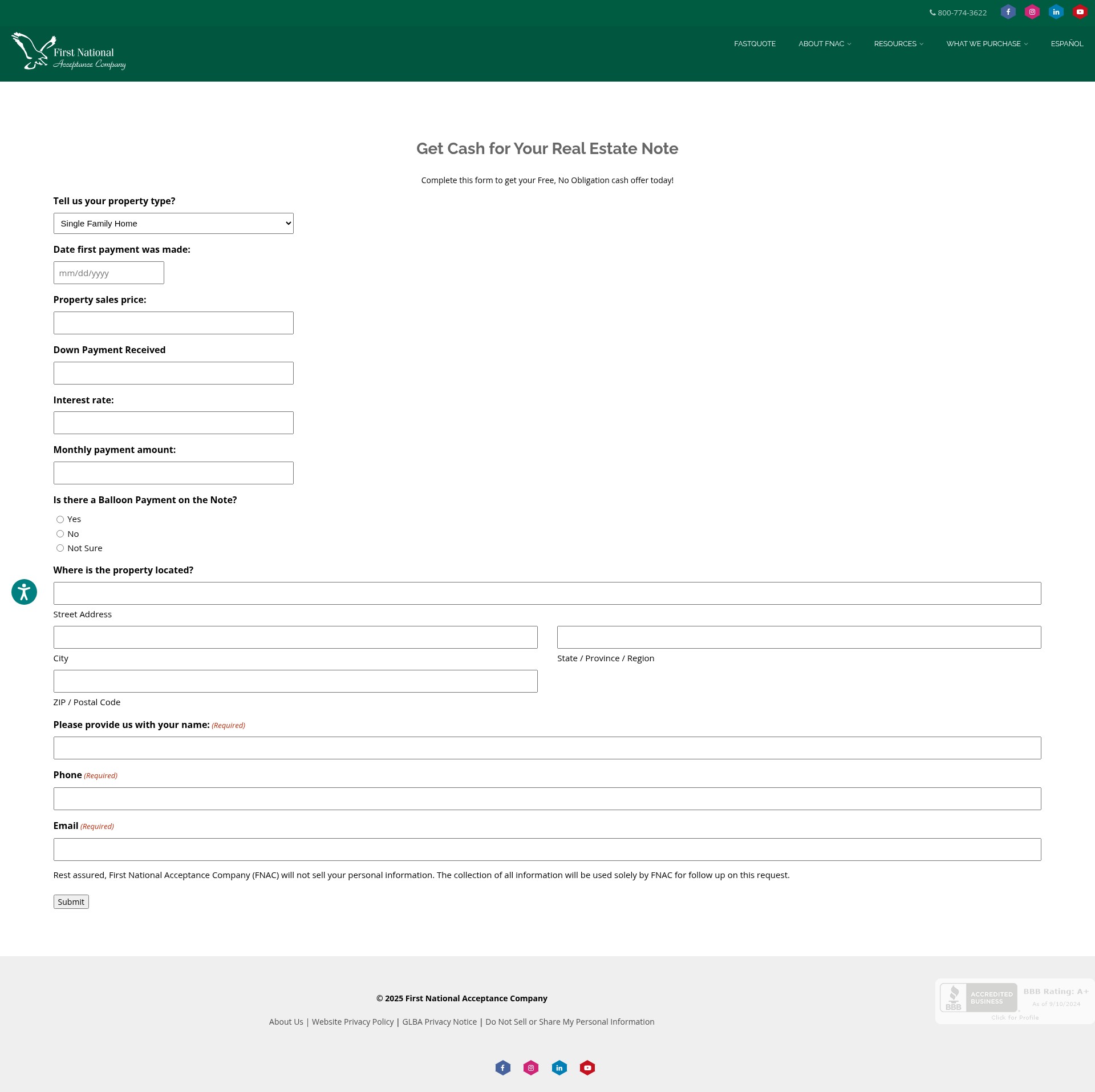Image resolution: width=1095 pixels, height=1092 pixels.
Task: Open LinkedIn icon in top header
Action: point(1056,12)
